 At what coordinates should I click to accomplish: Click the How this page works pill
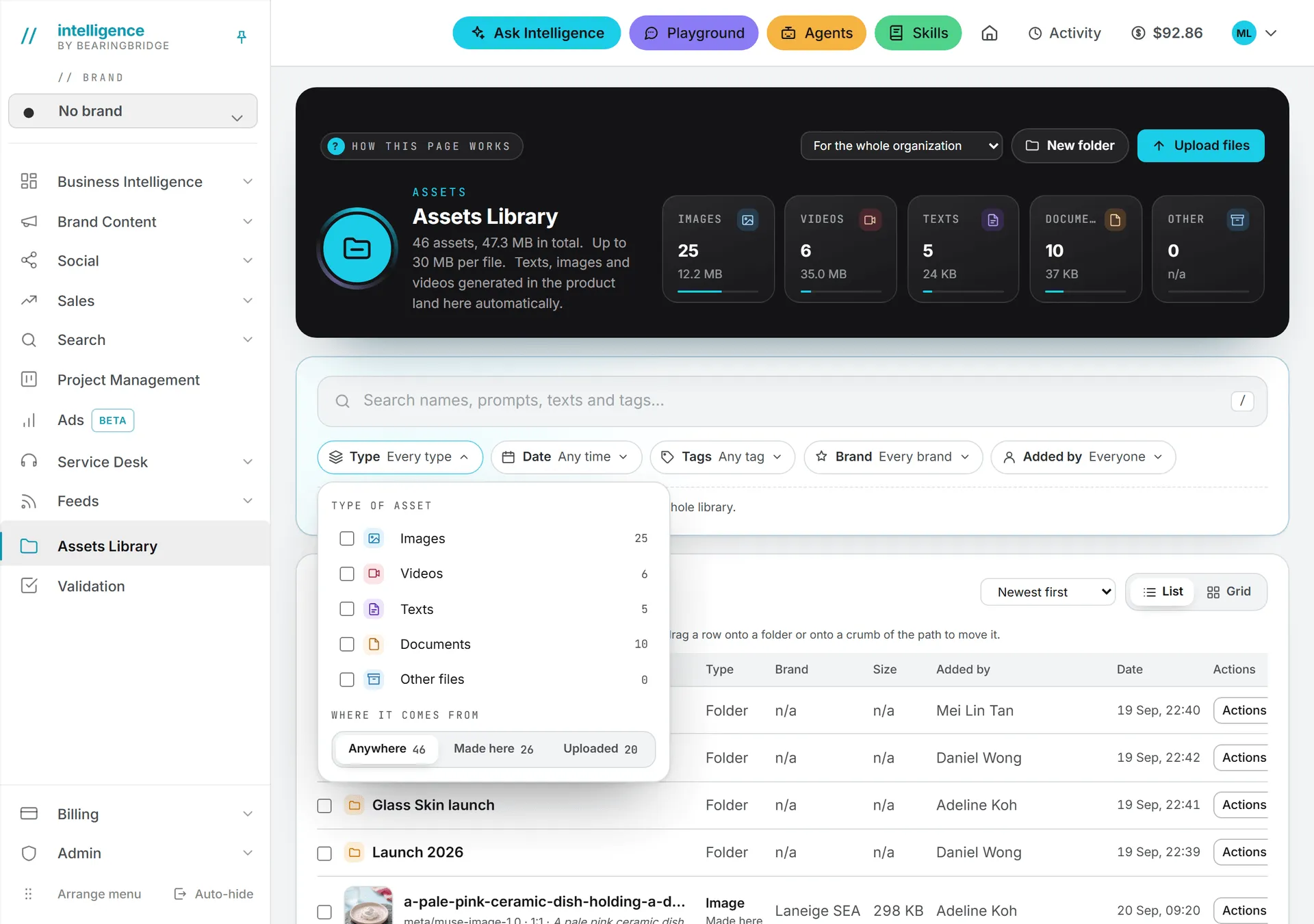click(422, 146)
